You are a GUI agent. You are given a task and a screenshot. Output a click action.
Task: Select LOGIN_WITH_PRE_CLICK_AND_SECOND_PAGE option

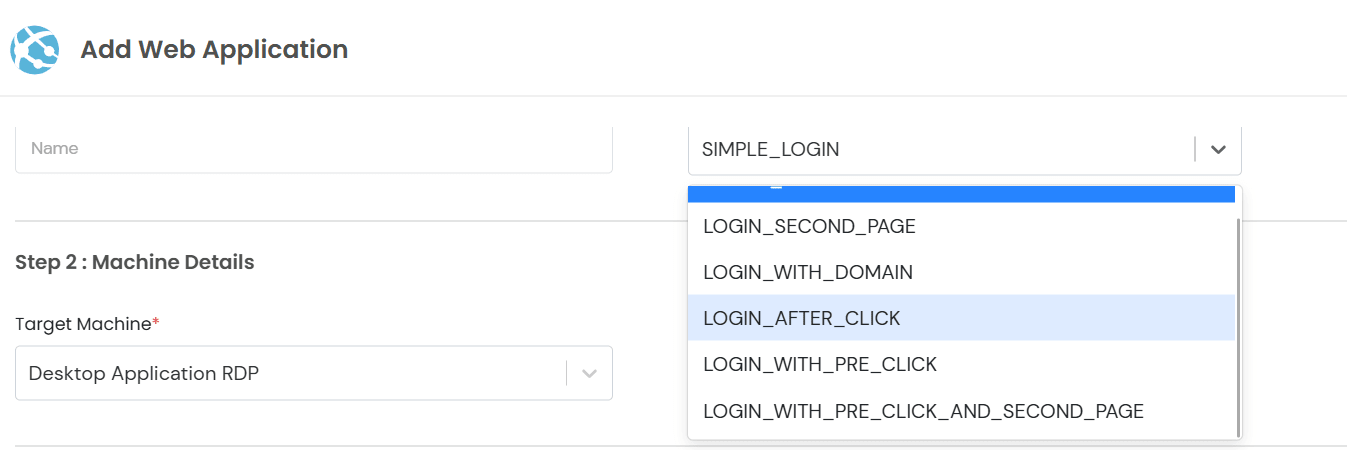tap(923, 411)
